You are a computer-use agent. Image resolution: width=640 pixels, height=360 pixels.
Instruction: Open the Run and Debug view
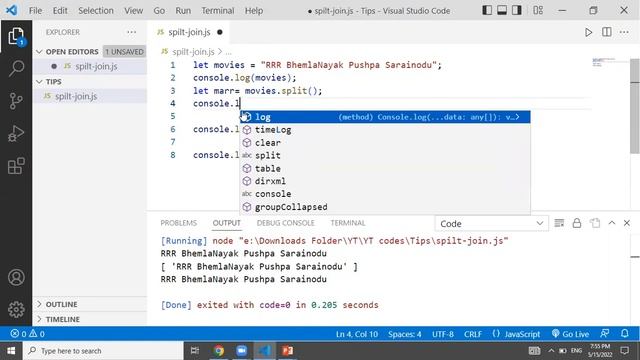(x=16, y=133)
